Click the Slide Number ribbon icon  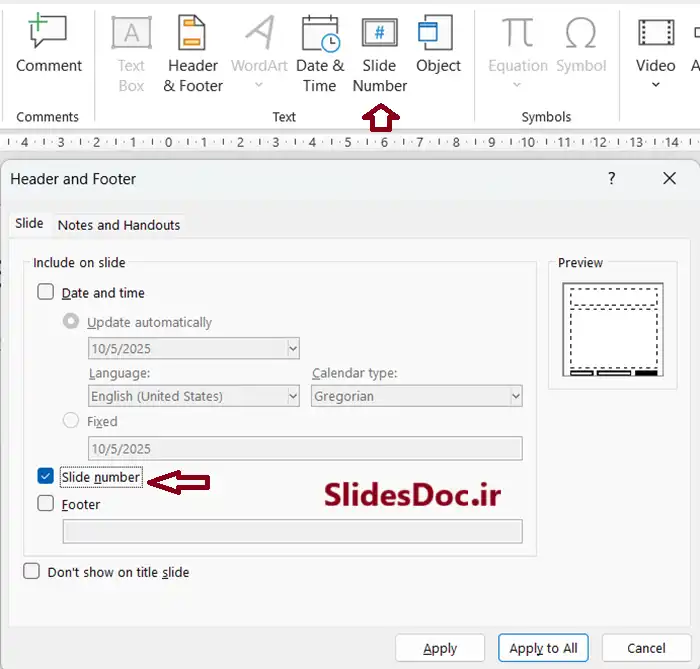[380, 35]
